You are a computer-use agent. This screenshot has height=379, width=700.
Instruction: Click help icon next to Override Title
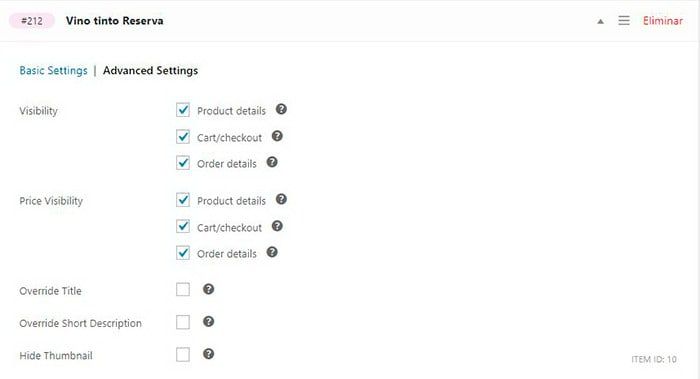[x=208, y=289]
